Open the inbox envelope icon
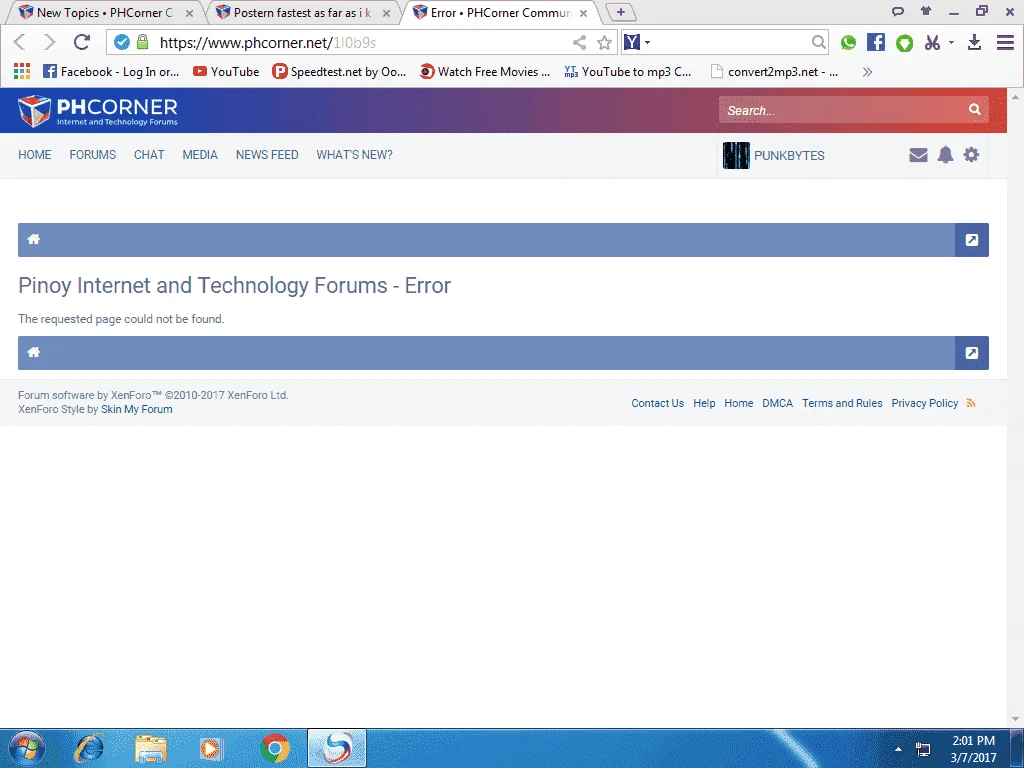 tap(918, 155)
